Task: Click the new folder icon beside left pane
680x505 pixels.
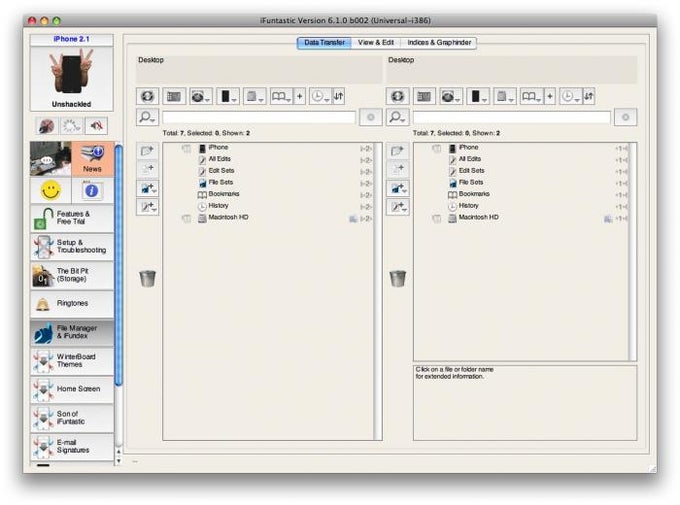Action: 147,151
